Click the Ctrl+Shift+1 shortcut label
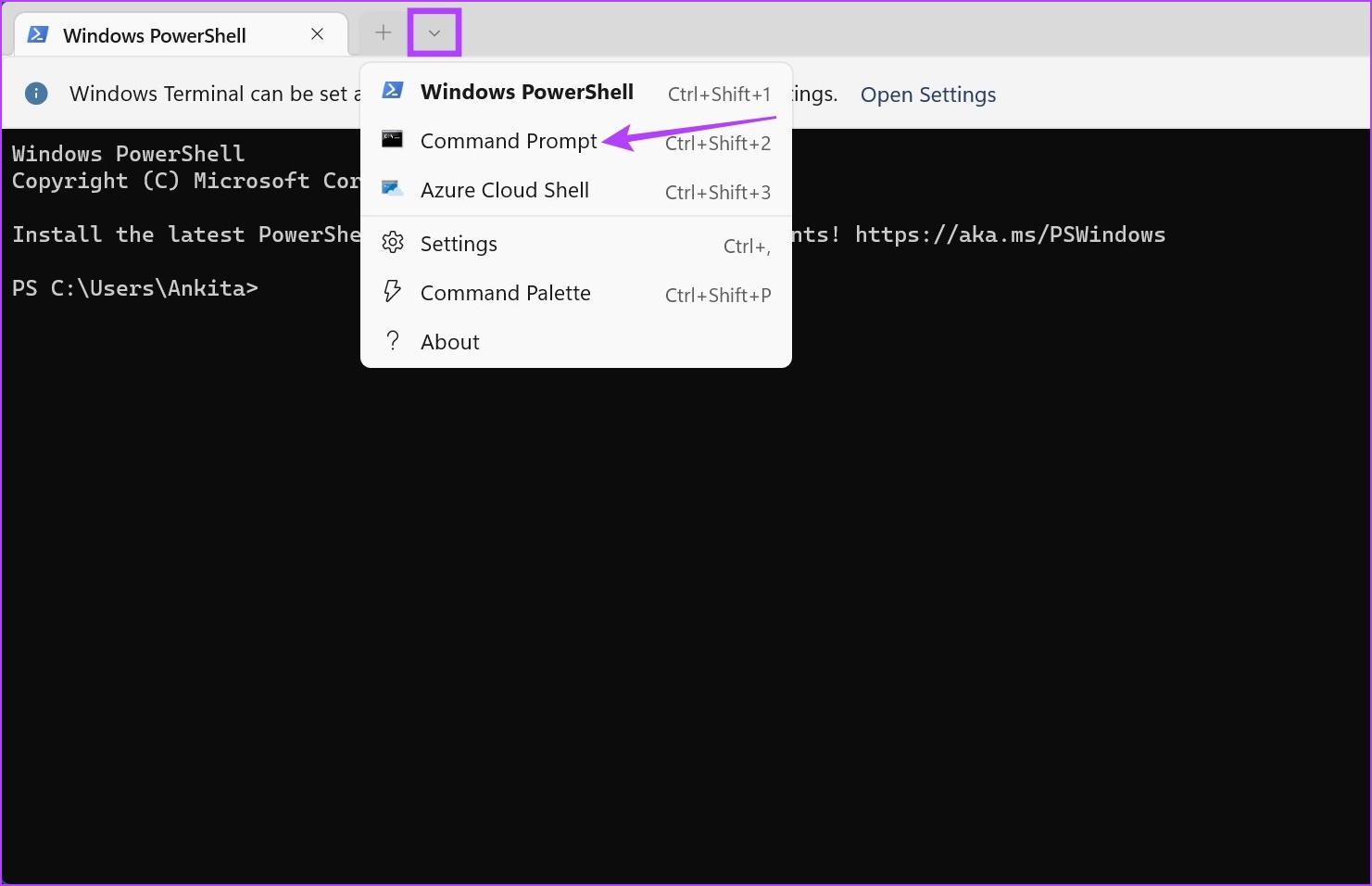1372x886 pixels. [x=720, y=94]
